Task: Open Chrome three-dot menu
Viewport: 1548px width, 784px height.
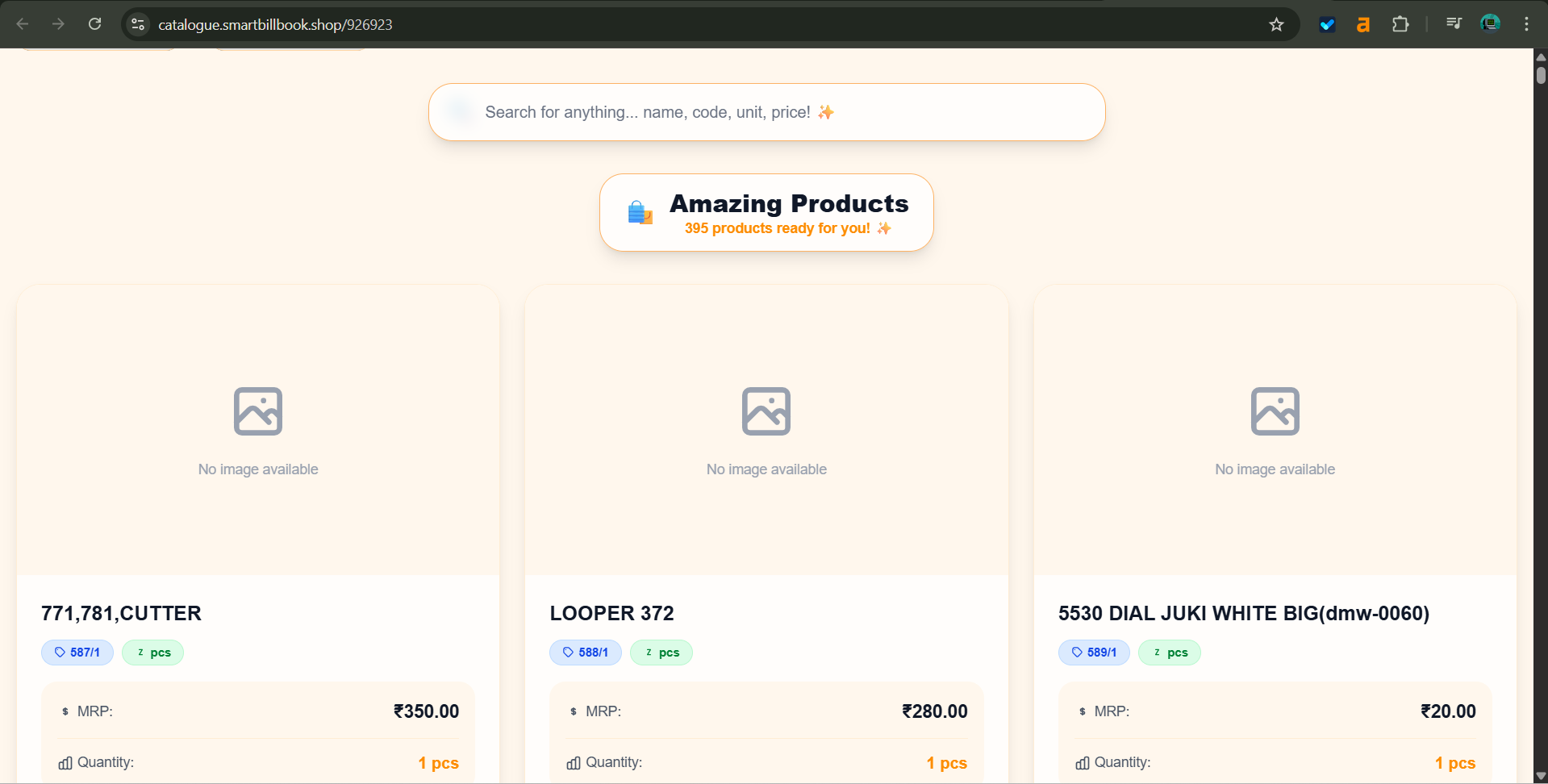Action: point(1526,24)
